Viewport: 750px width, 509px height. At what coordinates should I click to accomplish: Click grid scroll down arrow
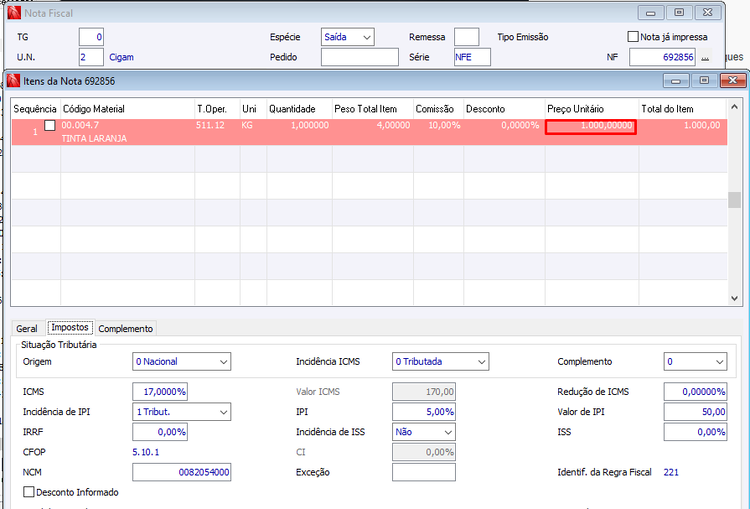734,298
